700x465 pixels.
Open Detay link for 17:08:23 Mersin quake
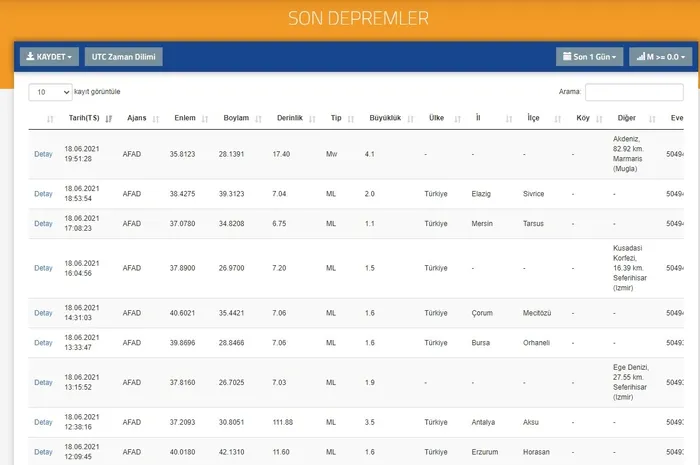click(43, 224)
